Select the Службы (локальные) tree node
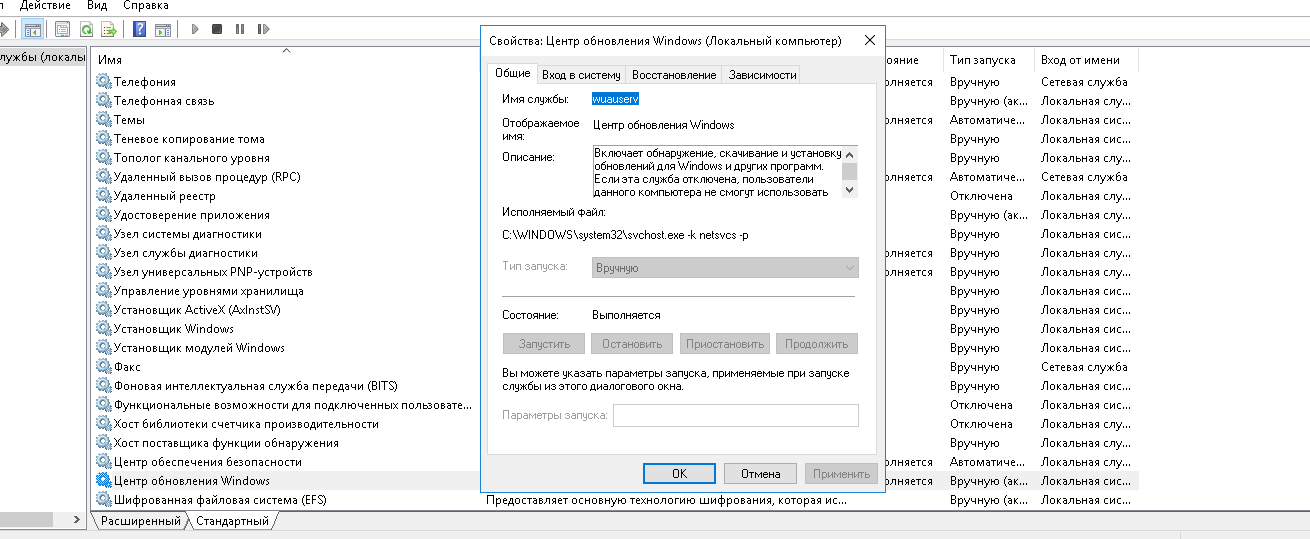The image size is (1310, 539). point(43,57)
